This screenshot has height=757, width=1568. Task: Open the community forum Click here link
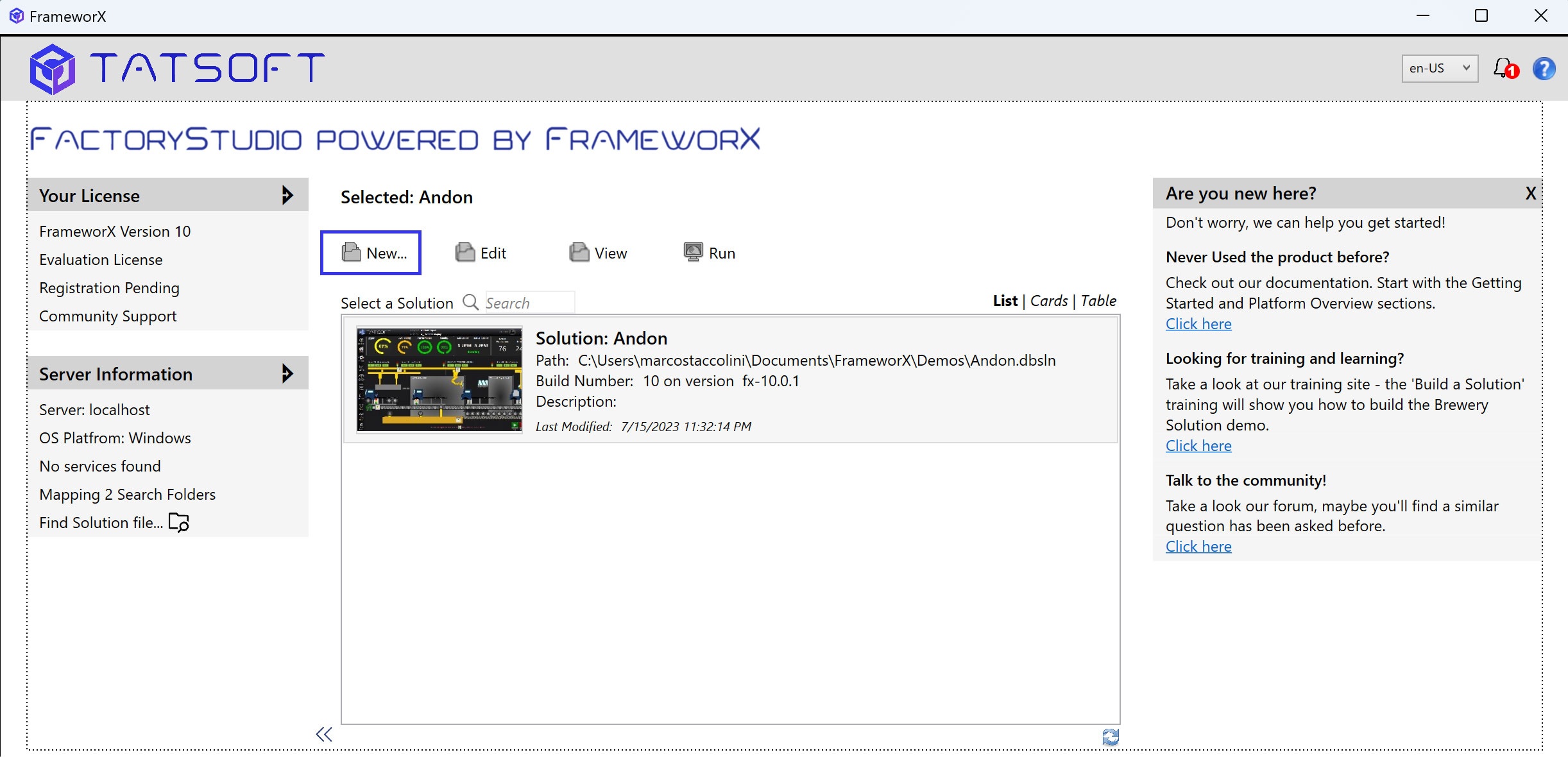click(x=1198, y=547)
